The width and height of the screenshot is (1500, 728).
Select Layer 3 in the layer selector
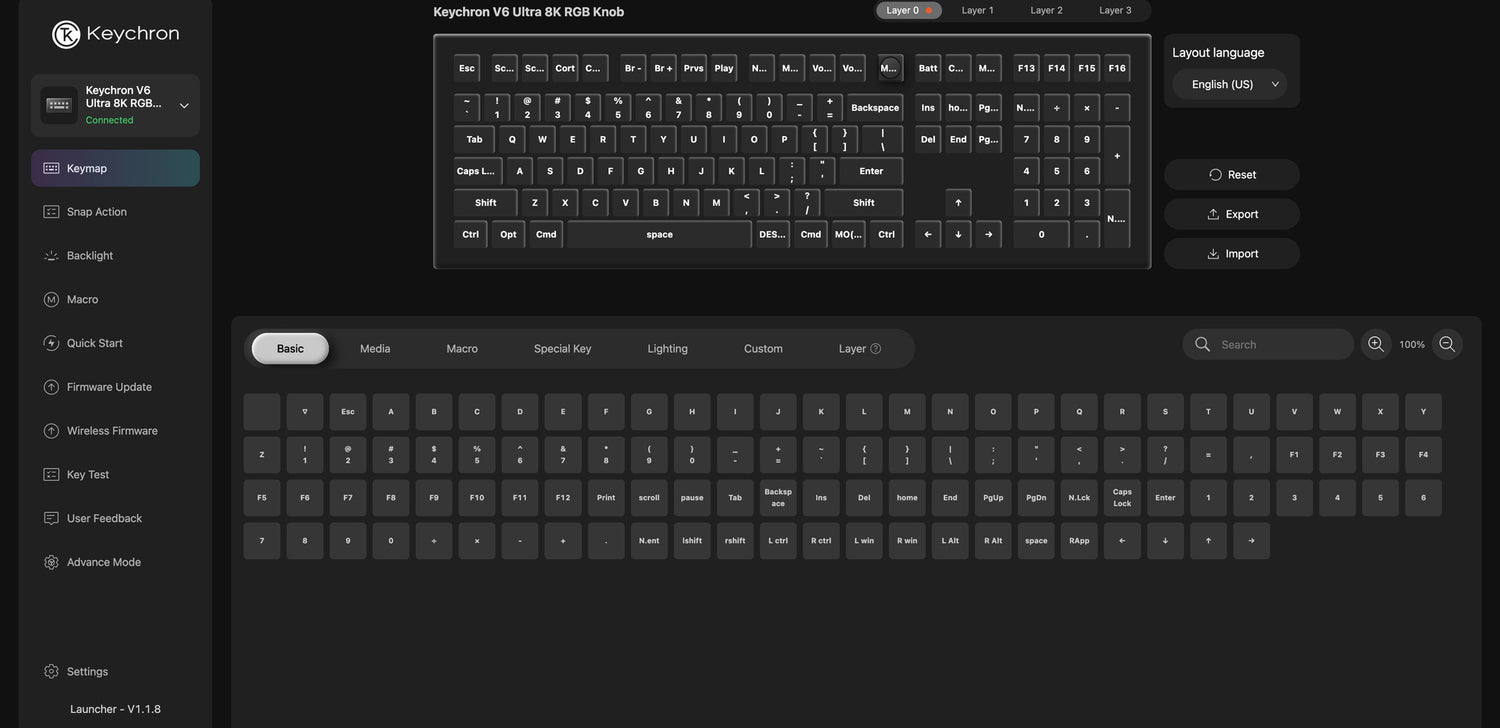[x=1115, y=10]
